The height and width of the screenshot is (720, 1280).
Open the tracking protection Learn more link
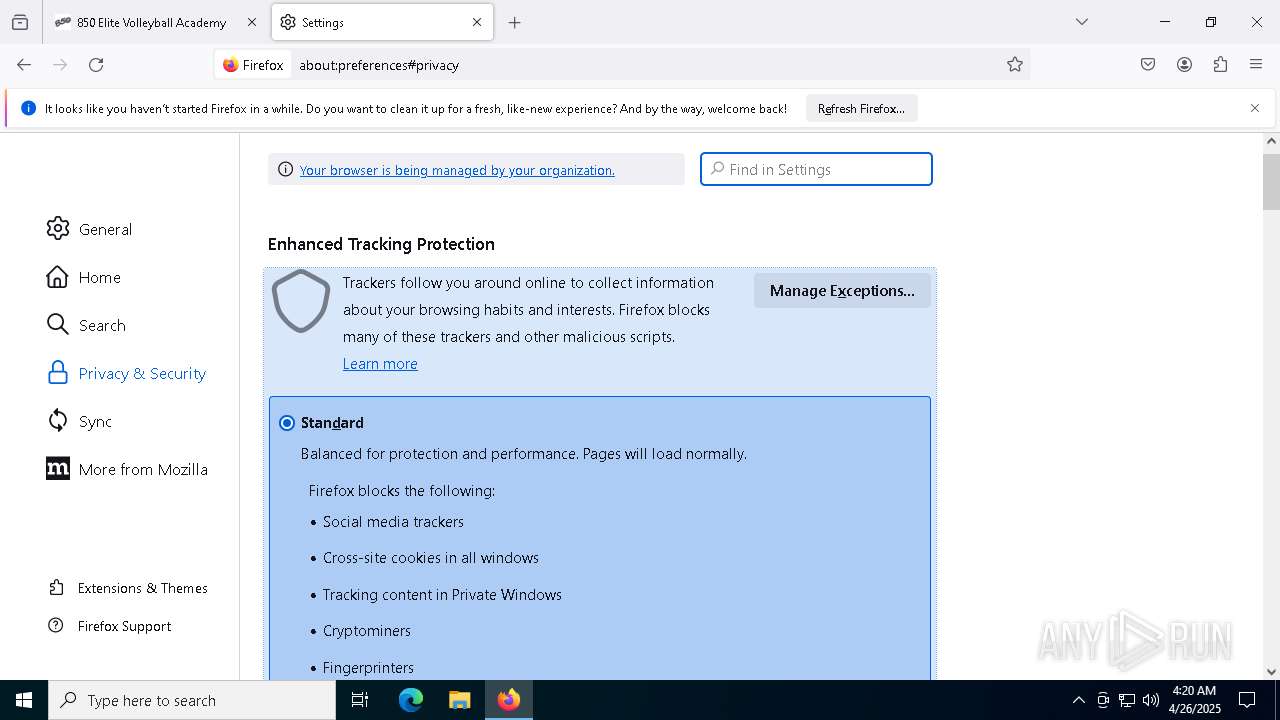click(380, 364)
